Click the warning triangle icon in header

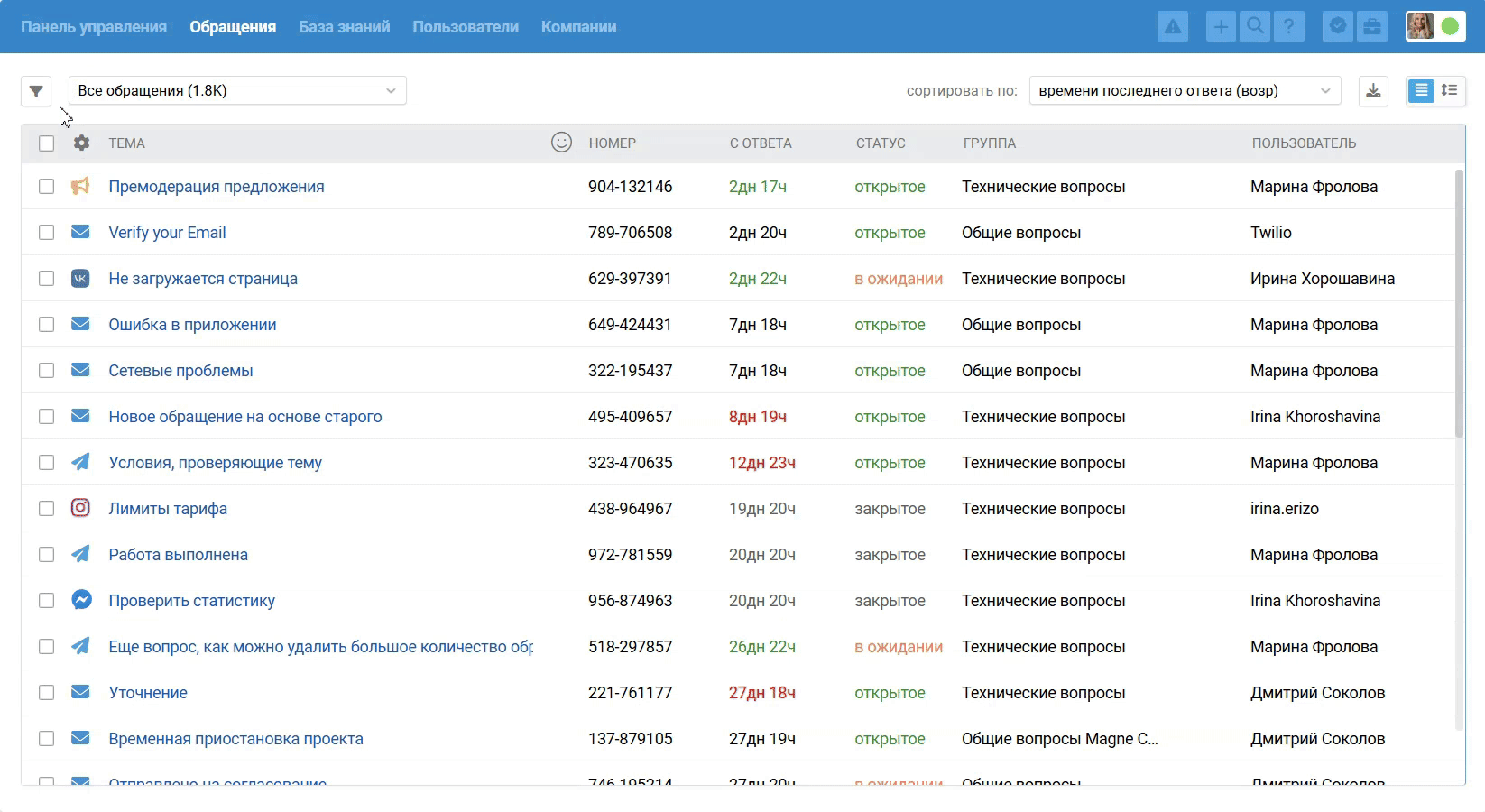[1172, 27]
